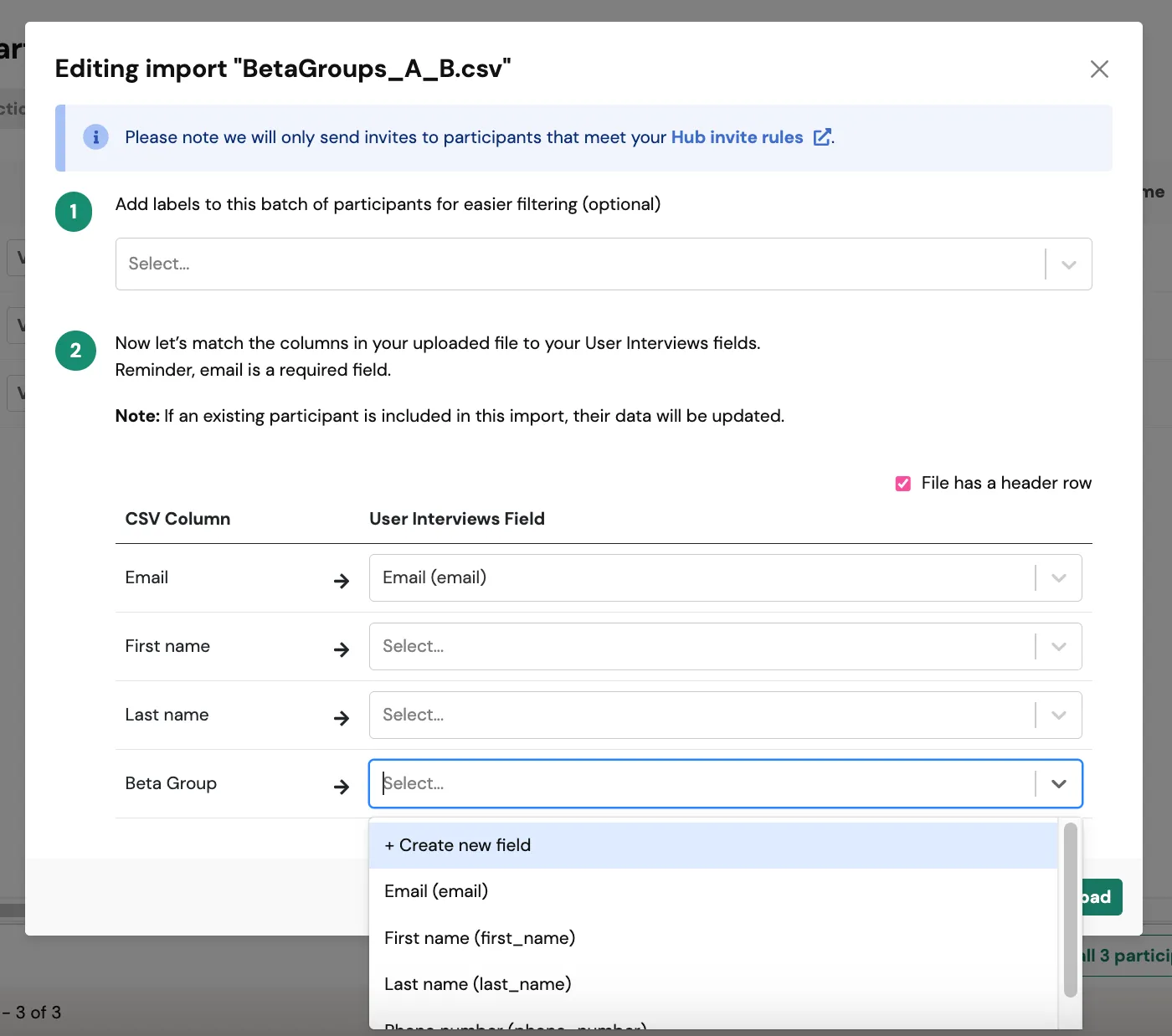The image size is (1172, 1036).
Task: Click the Email CSV column label
Action: [146, 577]
